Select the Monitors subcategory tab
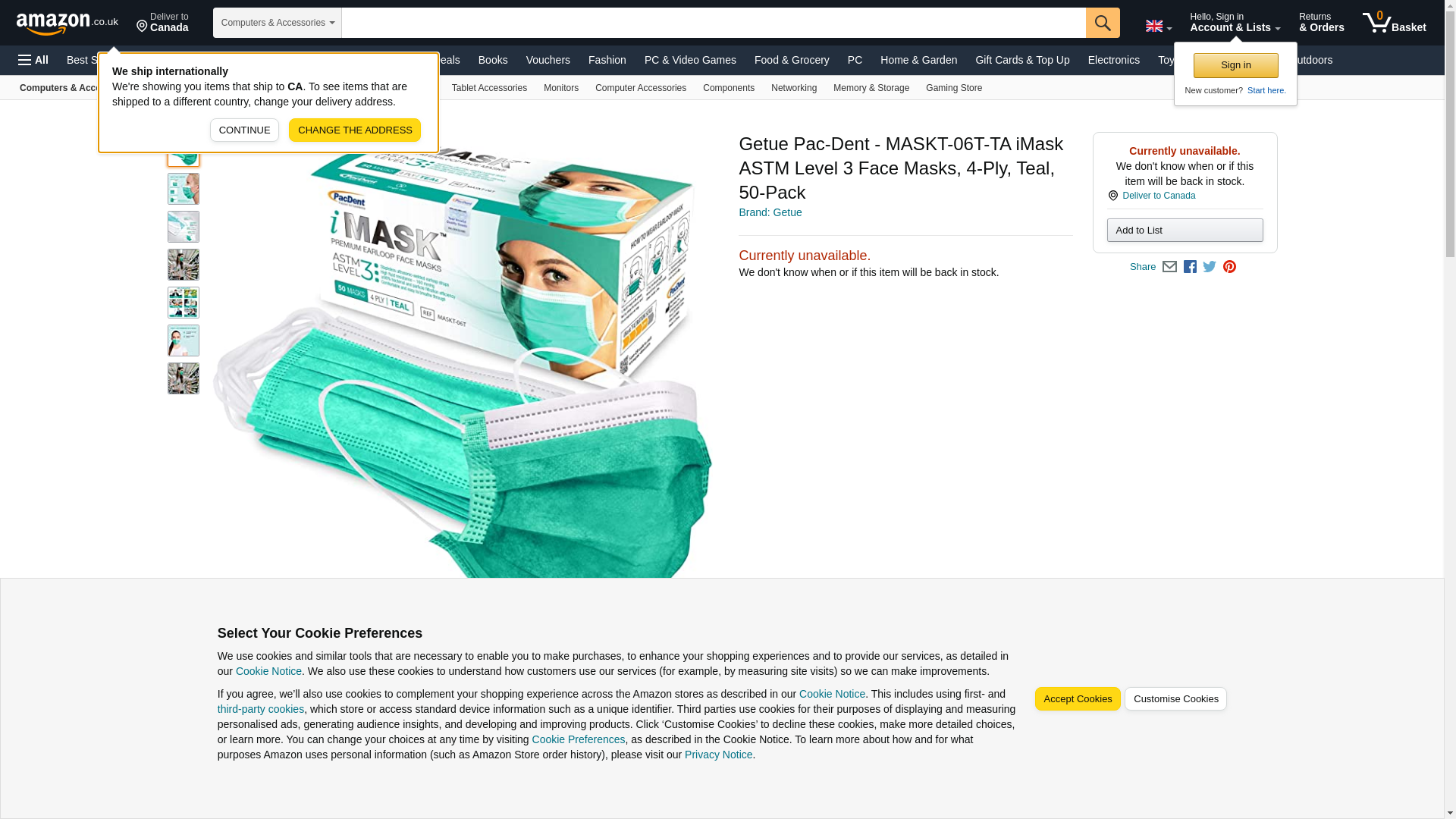The width and height of the screenshot is (1456, 819). point(561,88)
